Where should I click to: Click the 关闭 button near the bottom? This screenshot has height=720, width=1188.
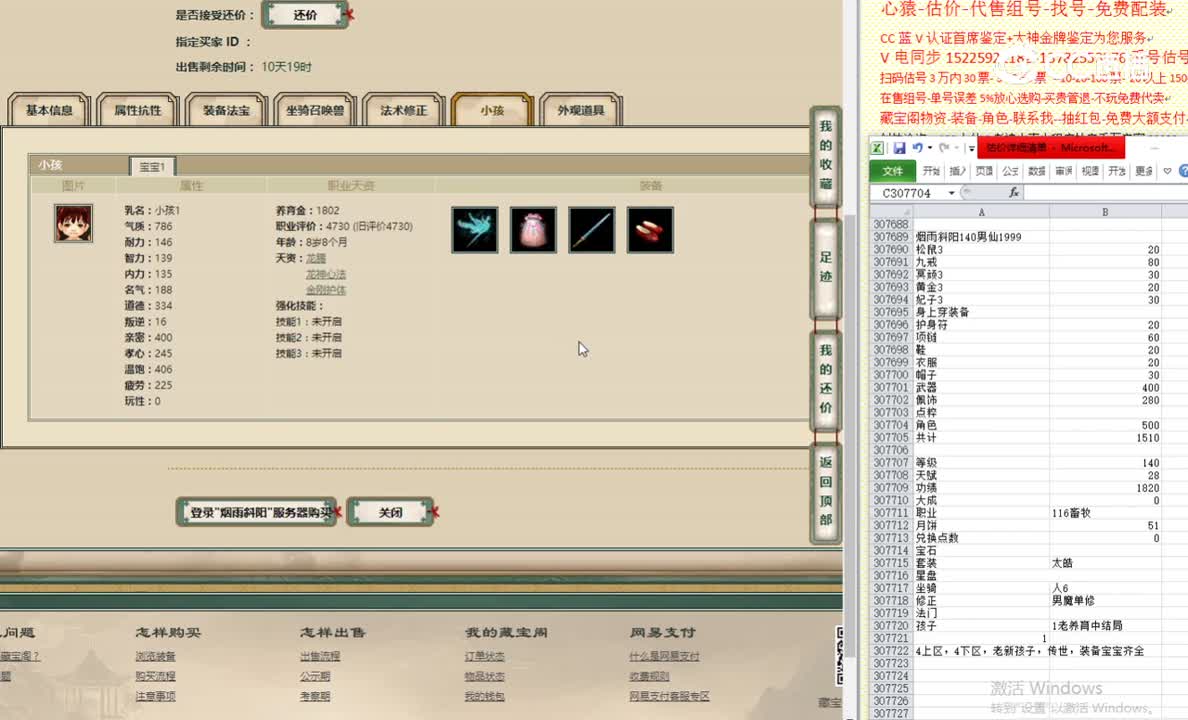point(390,511)
